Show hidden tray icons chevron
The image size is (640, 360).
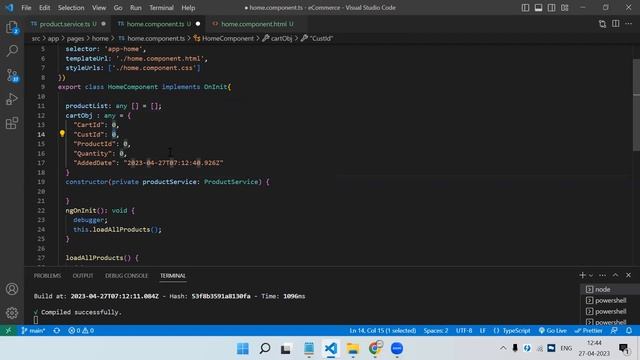pyautogui.click(x=503, y=348)
